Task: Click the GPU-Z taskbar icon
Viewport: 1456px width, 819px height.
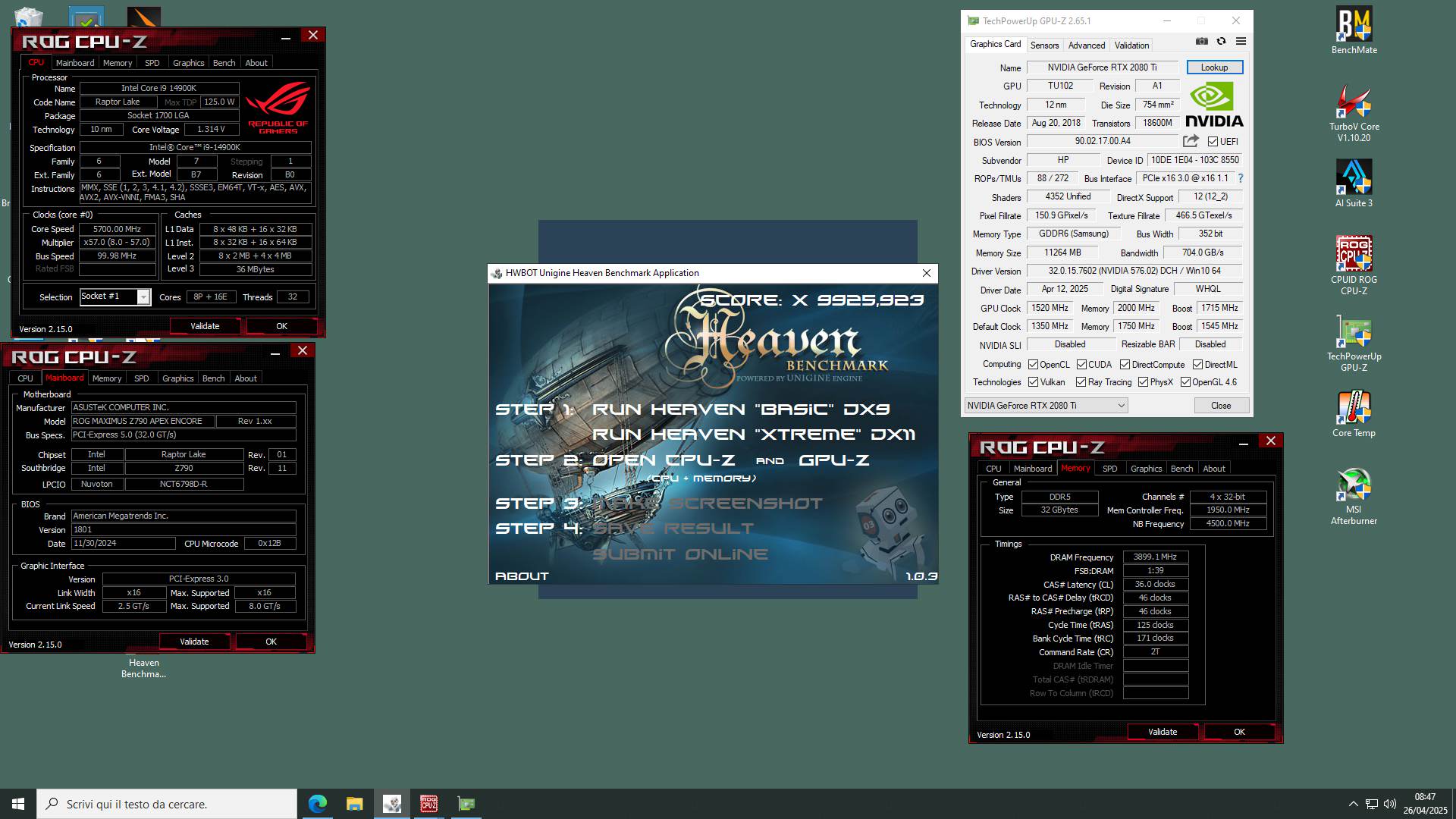Action: pyautogui.click(x=466, y=804)
